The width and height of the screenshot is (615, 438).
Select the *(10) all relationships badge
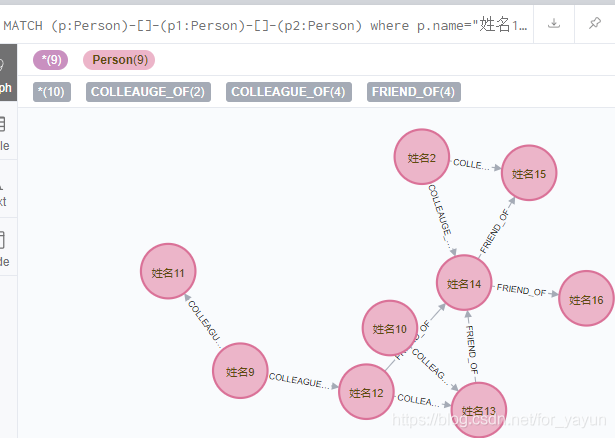tap(52, 92)
